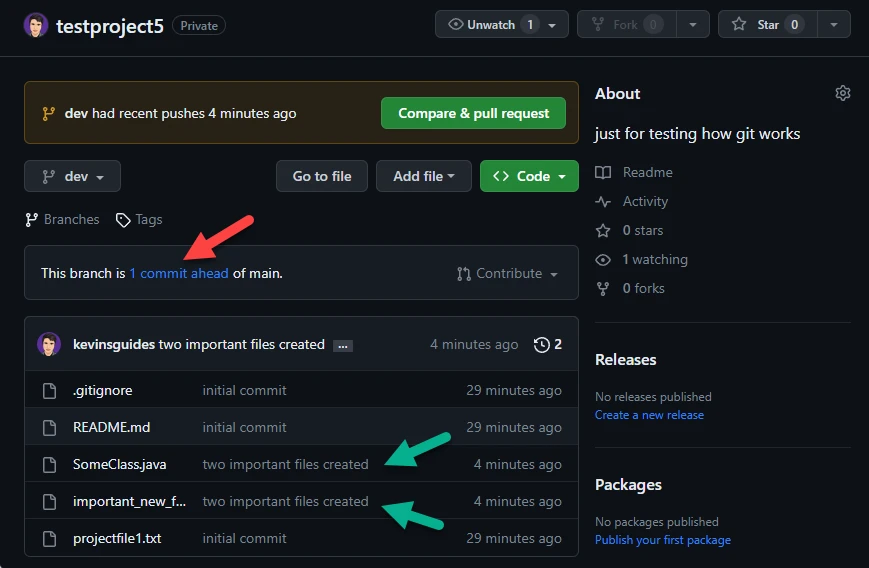Open the 1 commit ahead link
The width and height of the screenshot is (869, 568).
pyautogui.click(x=179, y=273)
